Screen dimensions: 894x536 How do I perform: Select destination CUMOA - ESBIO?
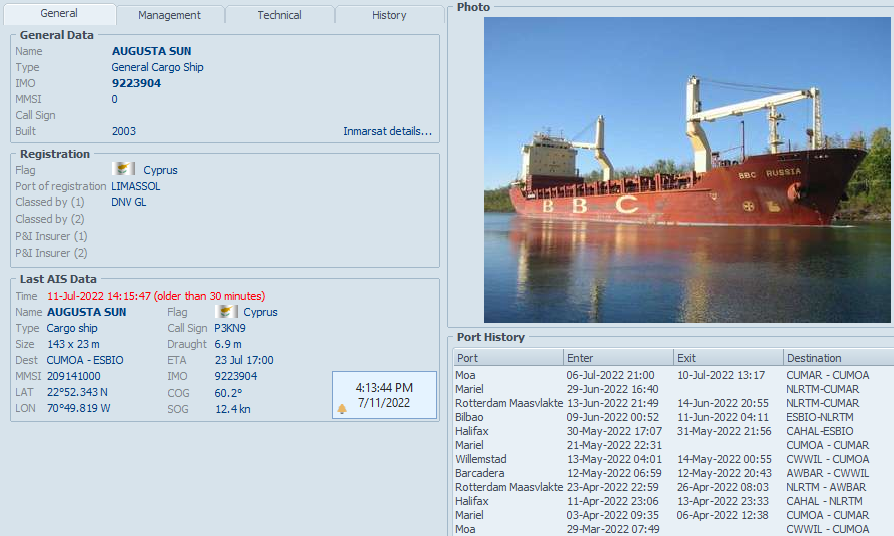[85, 360]
